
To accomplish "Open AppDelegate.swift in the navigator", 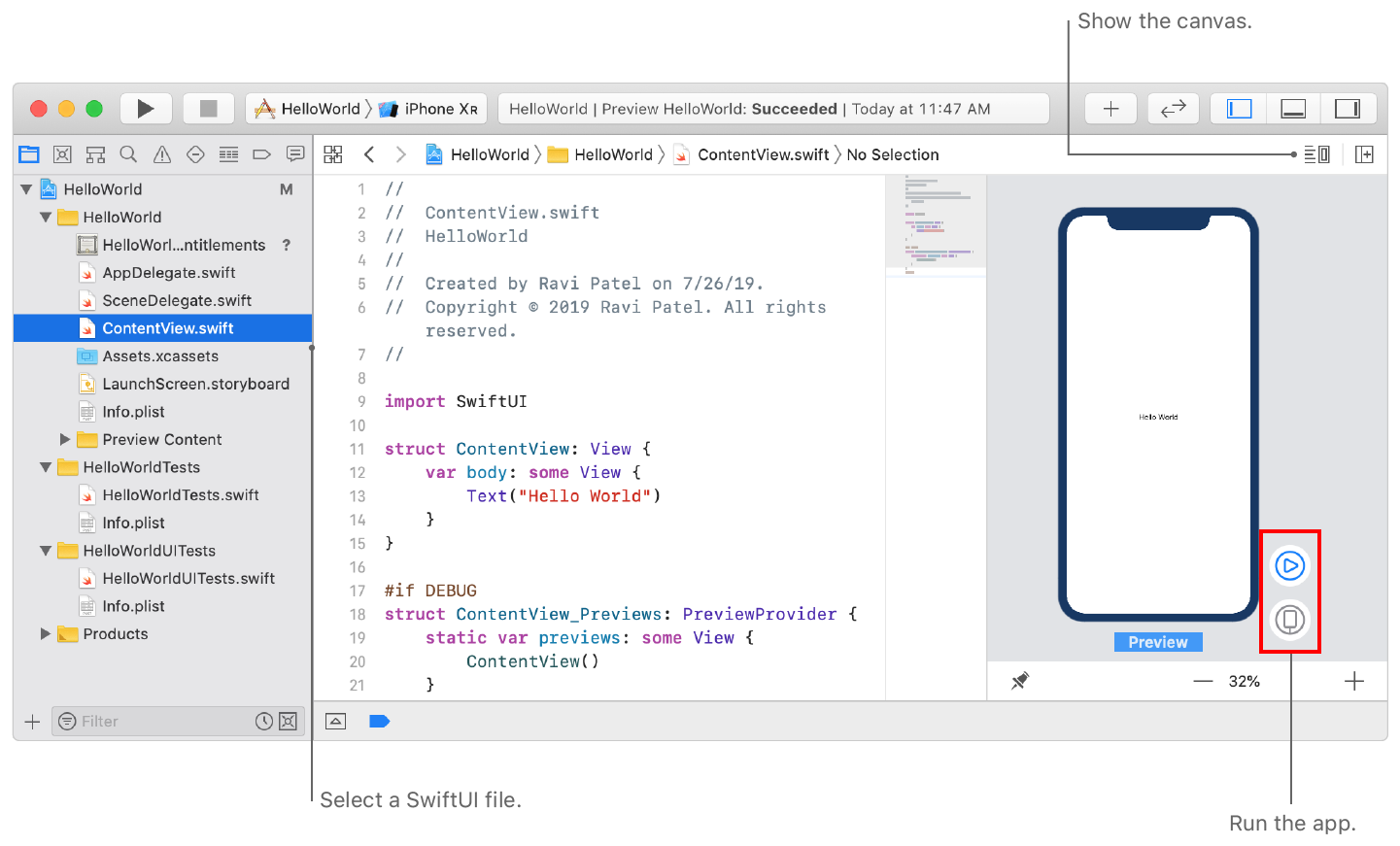I will [x=168, y=273].
